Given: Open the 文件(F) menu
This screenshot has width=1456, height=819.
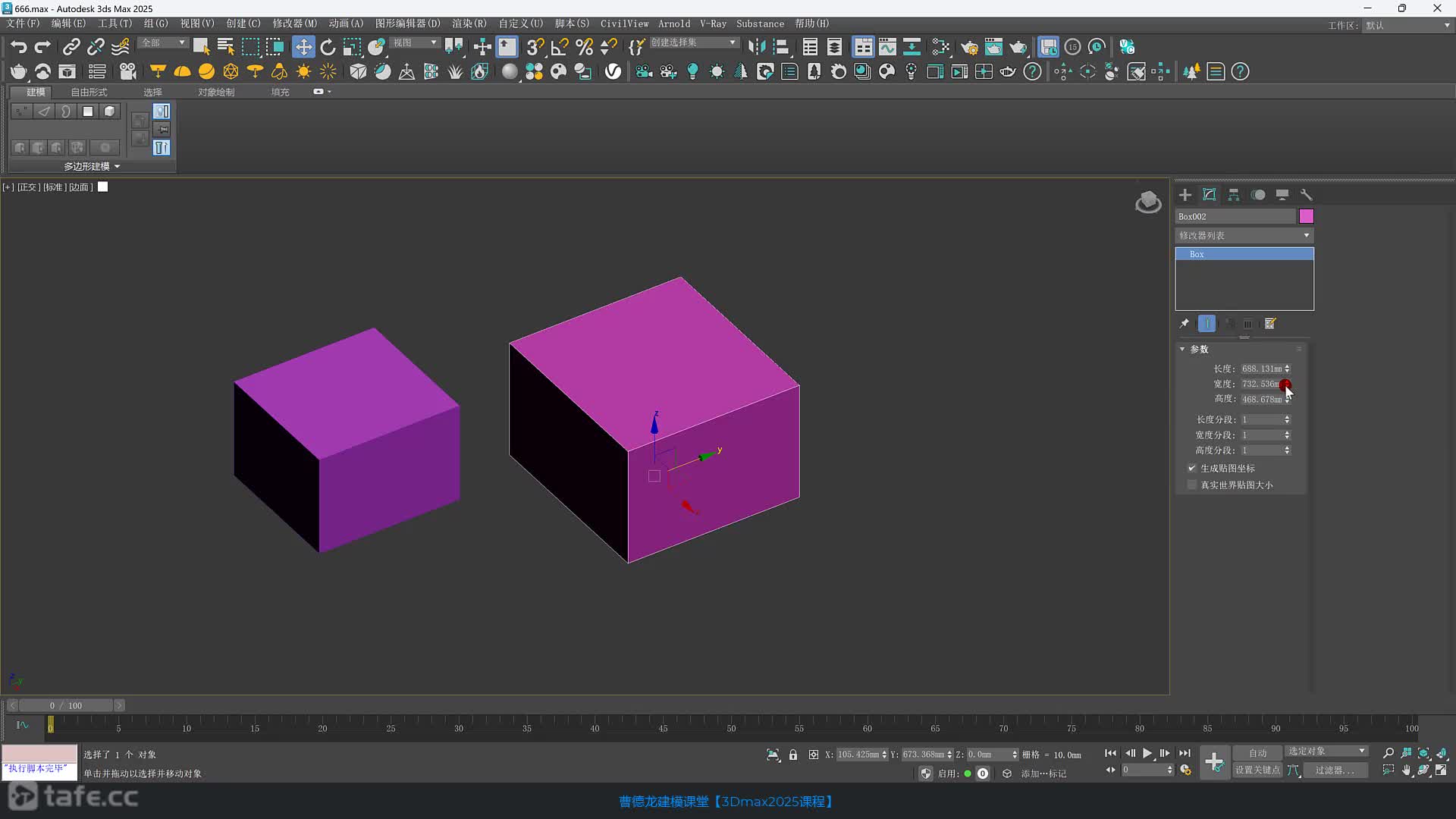Looking at the screenshot, I should coord(23,24).
